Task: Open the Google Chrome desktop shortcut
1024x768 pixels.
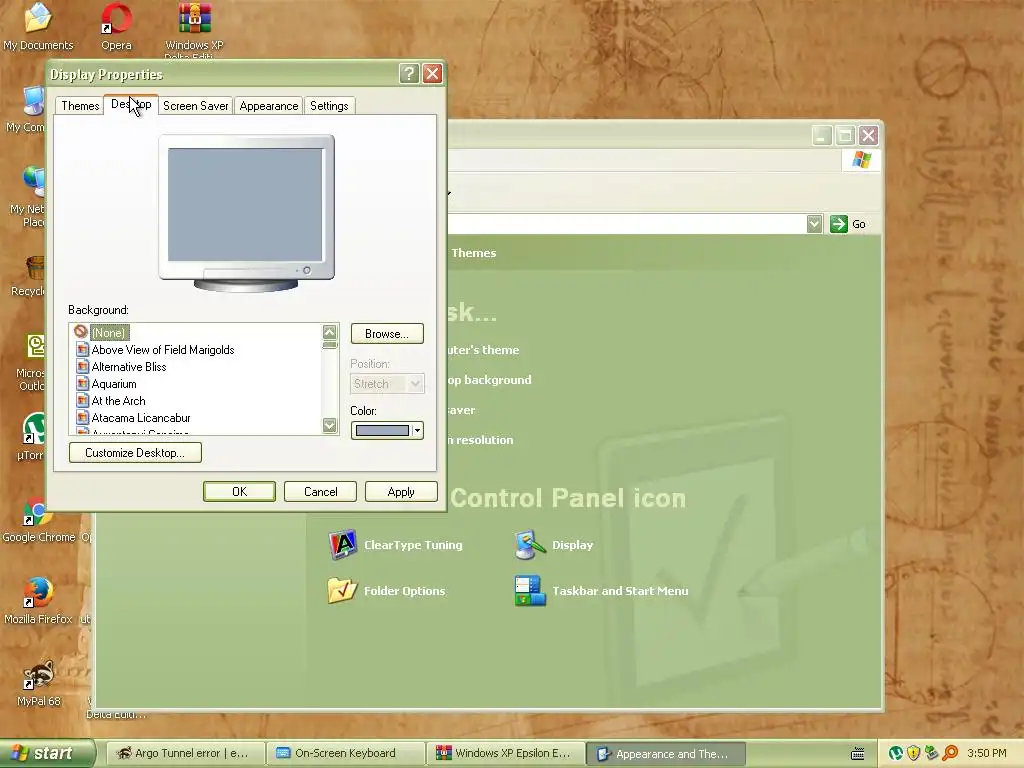Action: point(38,520)
